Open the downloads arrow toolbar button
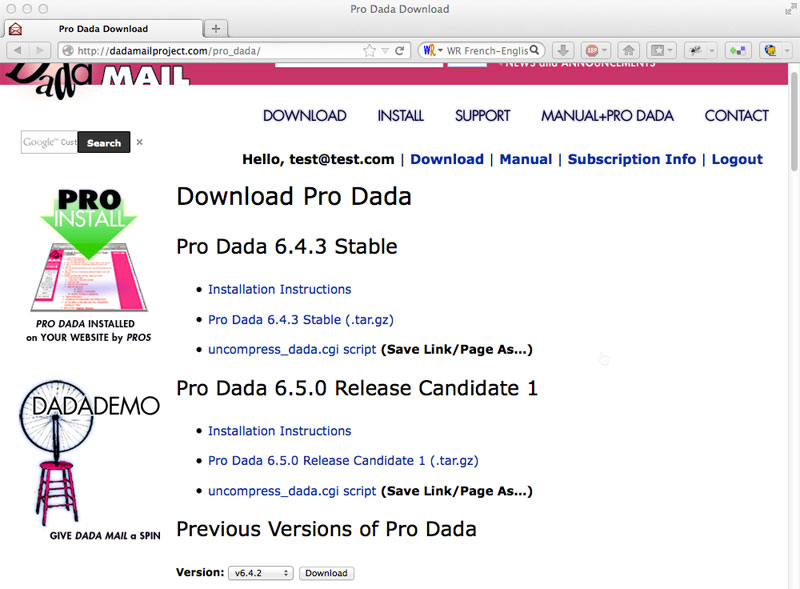800x589 pixels. 563,50
